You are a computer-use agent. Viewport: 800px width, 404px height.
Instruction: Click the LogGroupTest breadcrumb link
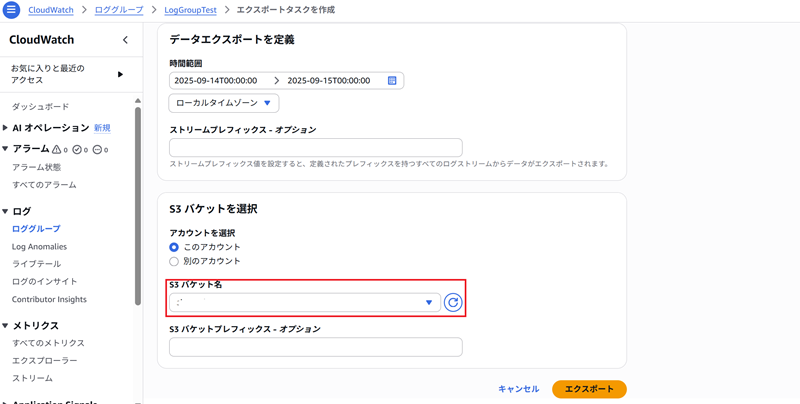(192, 10)
